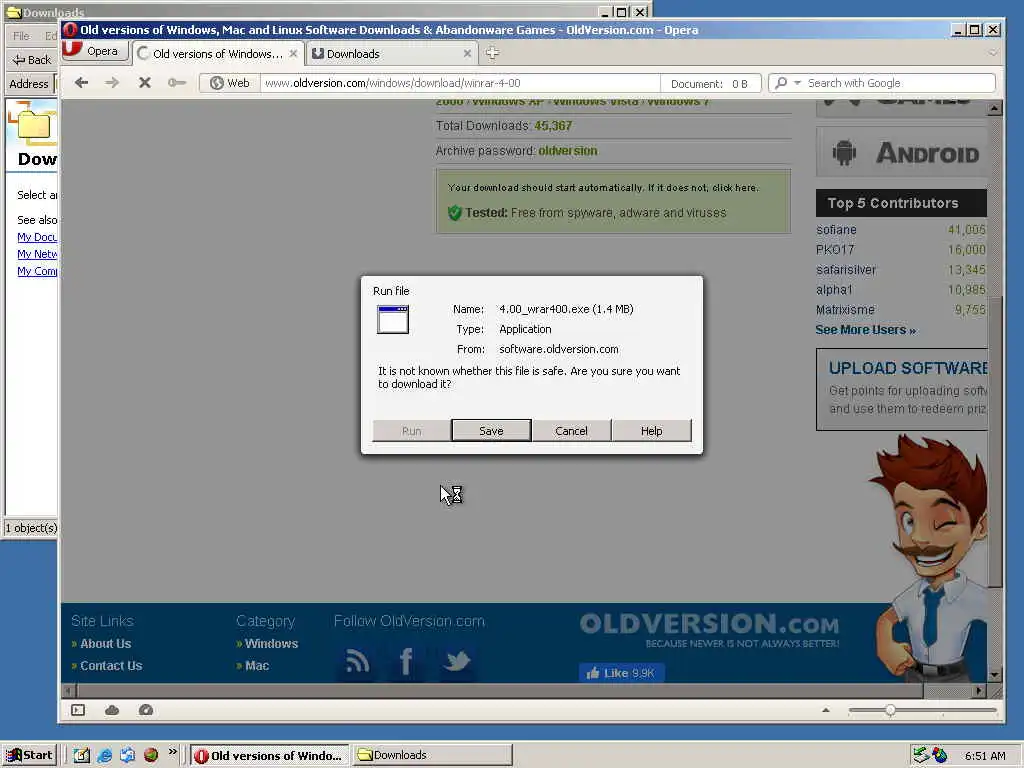This screenshot has width=1024, height=768.
Task: Focus the Search with Google field
Action: coord(899,83)
